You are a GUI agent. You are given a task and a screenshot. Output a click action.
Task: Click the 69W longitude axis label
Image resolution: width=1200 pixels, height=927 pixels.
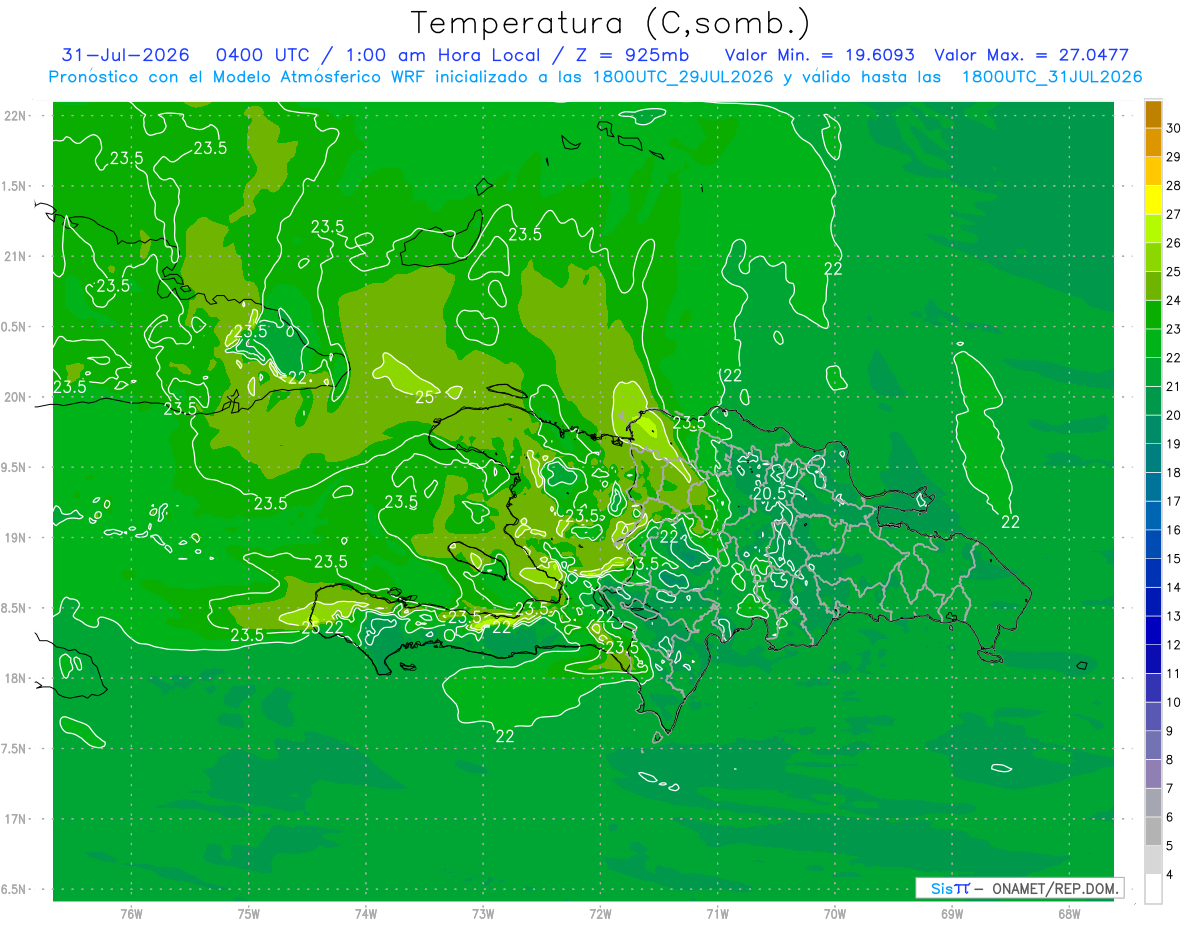coord(952,914)
